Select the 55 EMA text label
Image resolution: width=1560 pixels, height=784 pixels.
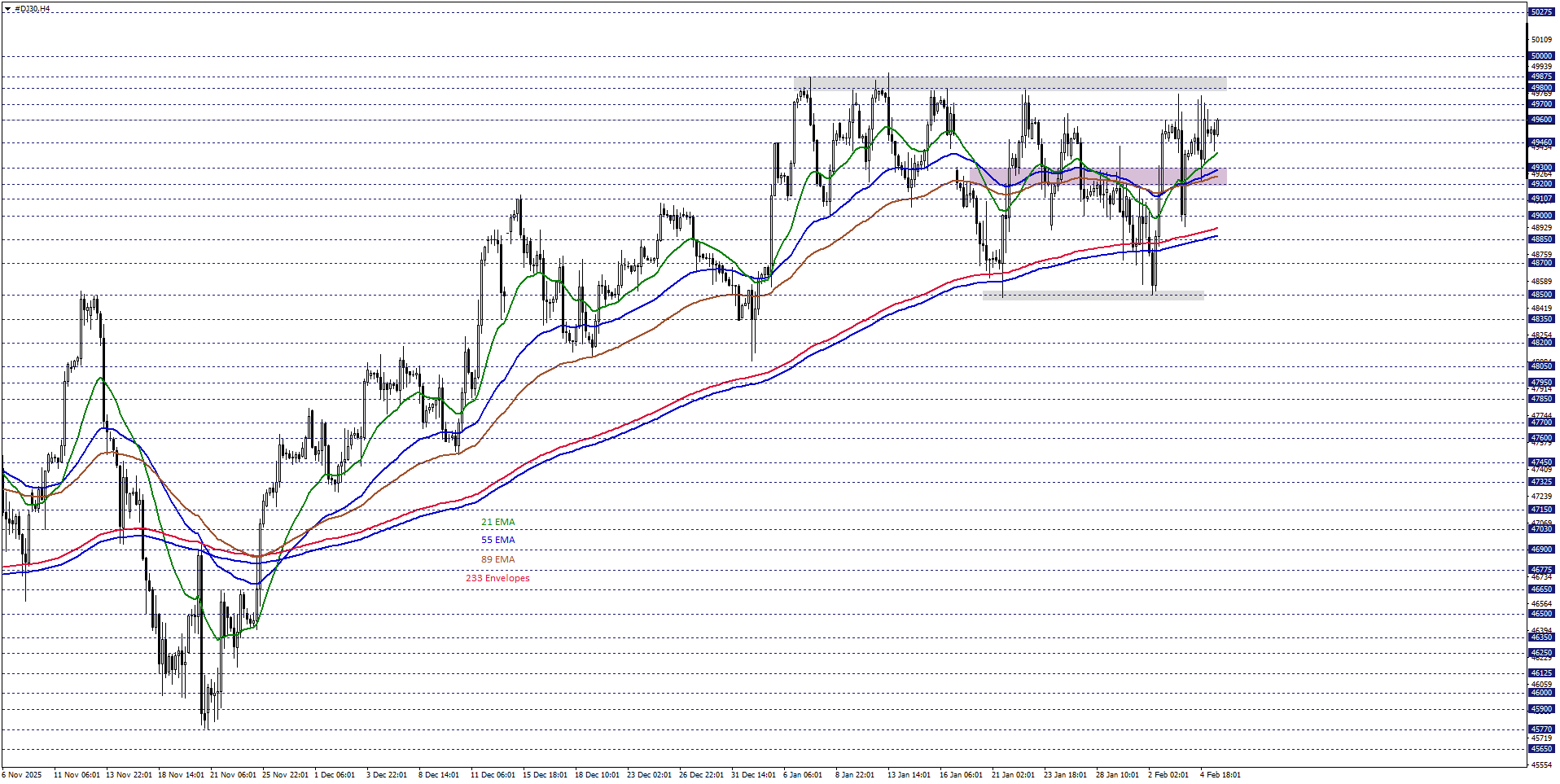497,540
